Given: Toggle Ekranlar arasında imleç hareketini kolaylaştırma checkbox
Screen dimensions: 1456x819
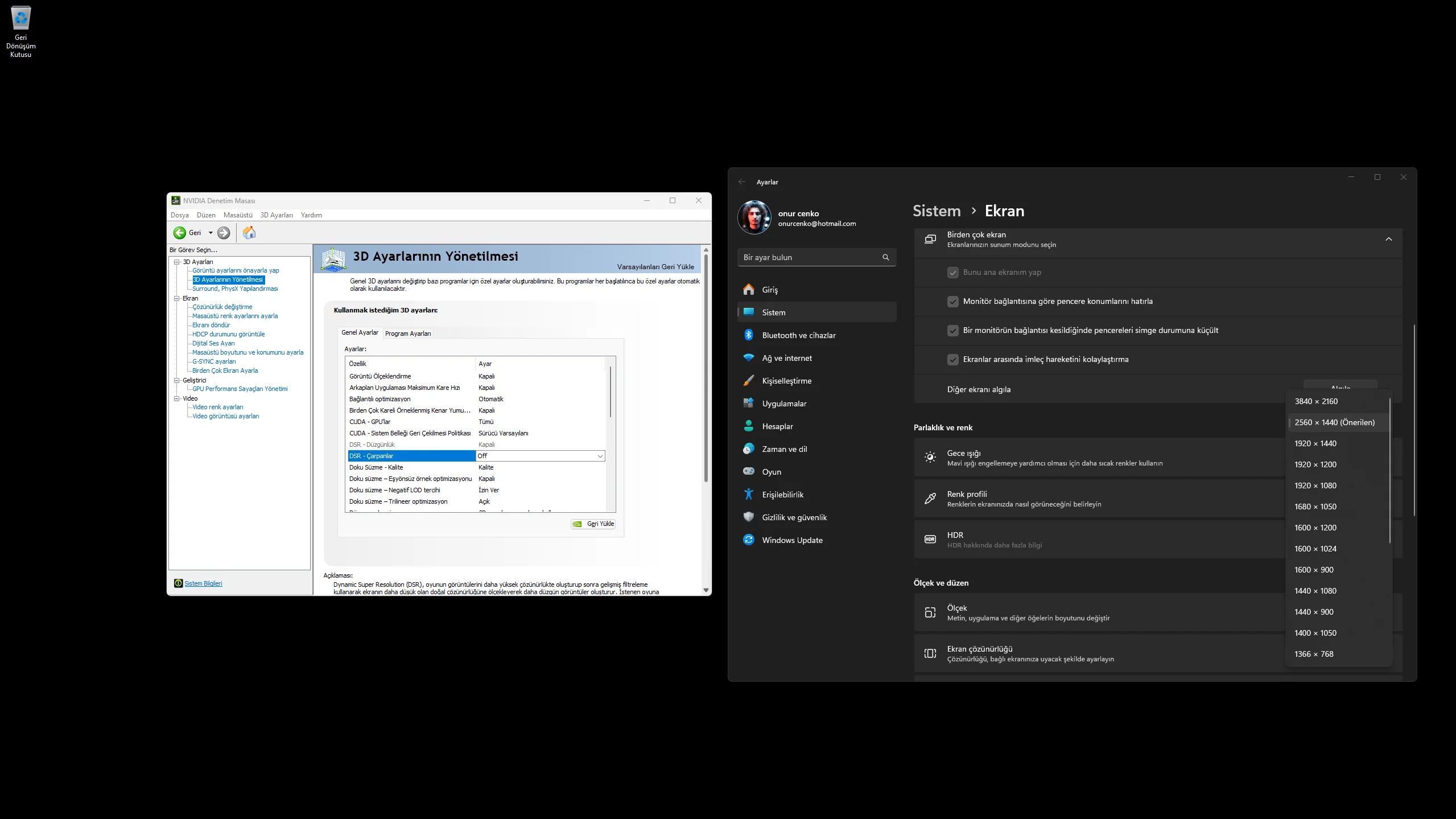Looking at the screenshot, I should pyautogui.click(x=952, y=360).
